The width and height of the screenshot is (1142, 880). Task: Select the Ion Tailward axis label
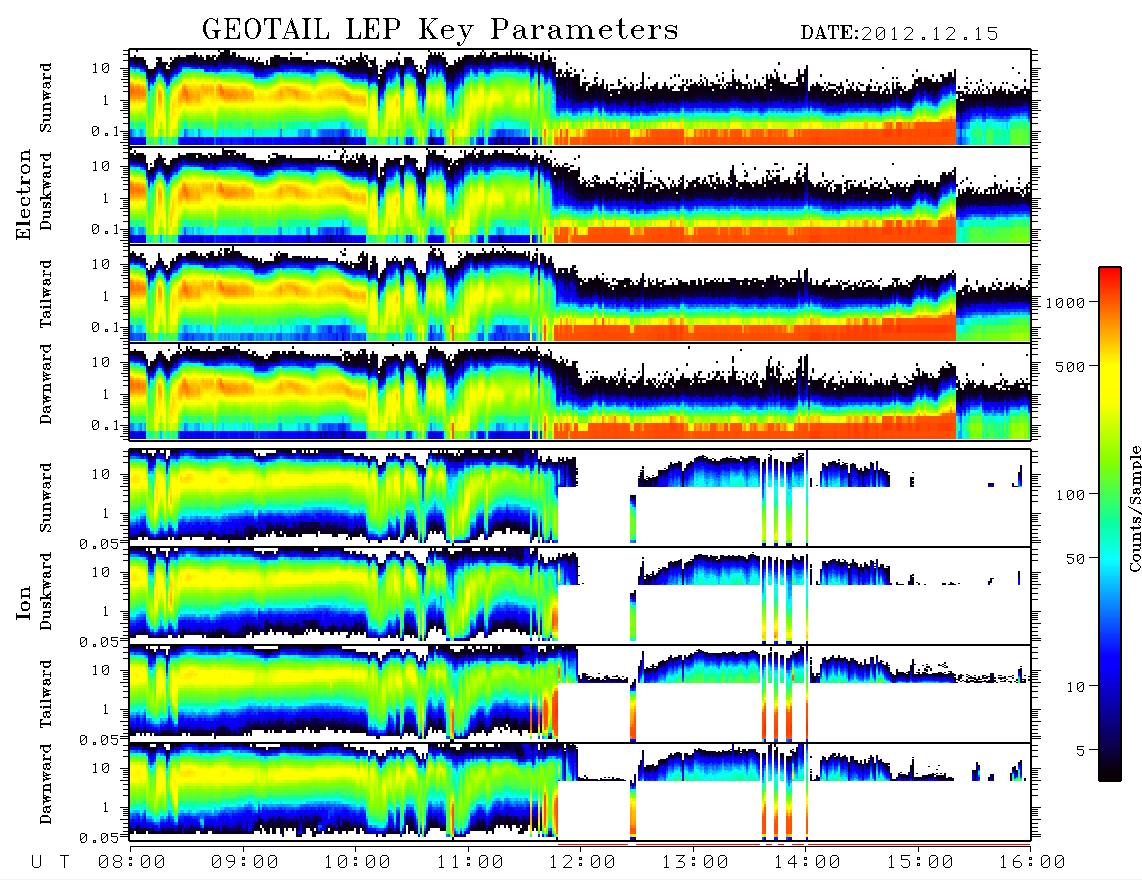(46, 694)
